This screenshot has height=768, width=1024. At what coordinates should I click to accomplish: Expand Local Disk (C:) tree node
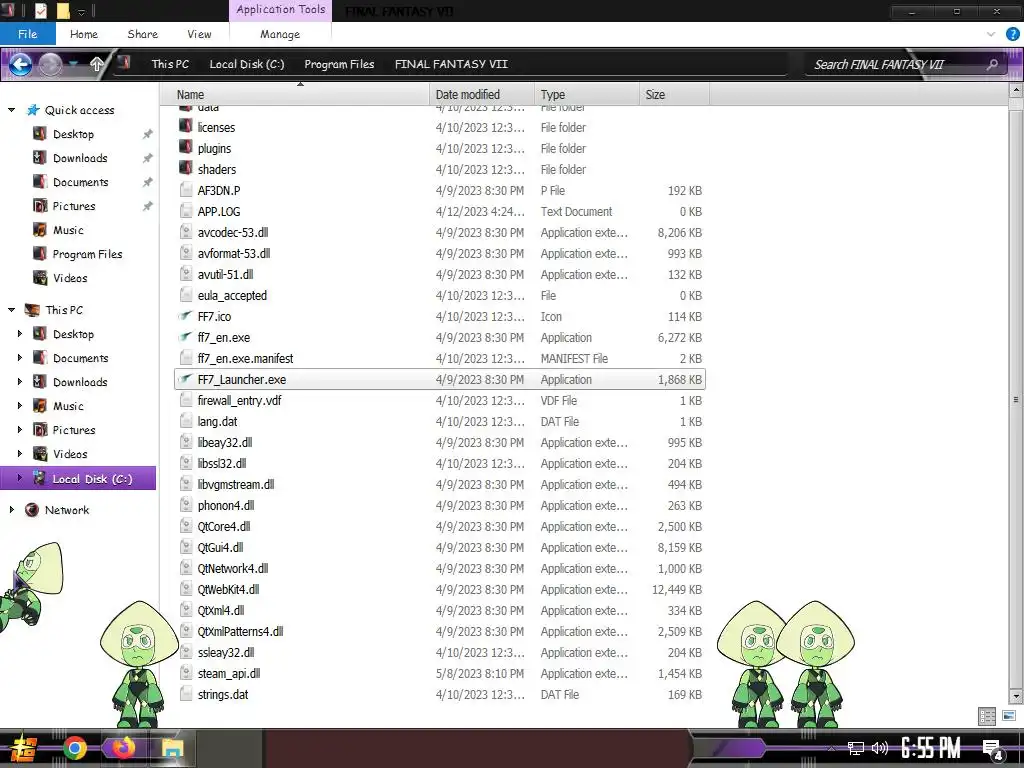[20, 478]
